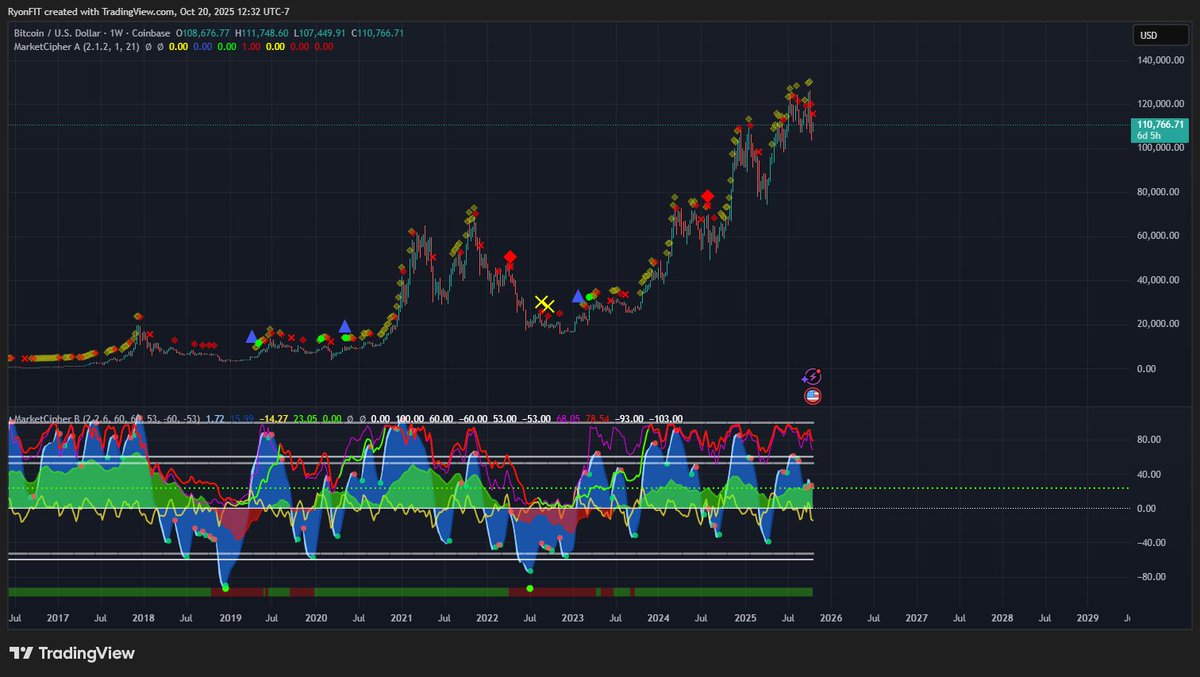Click the green dot at the 2019 oscillator bottom
1200x677 pixels.
(225, 587)
